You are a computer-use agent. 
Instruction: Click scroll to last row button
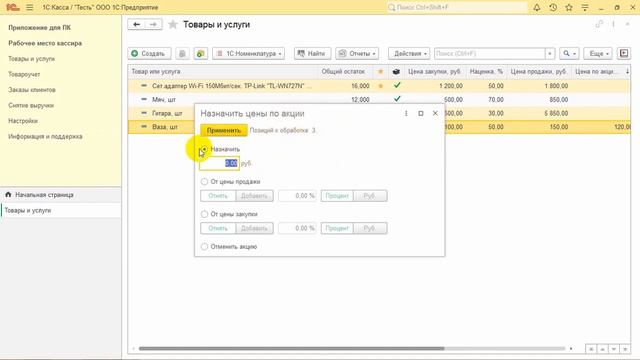point(625,349)
